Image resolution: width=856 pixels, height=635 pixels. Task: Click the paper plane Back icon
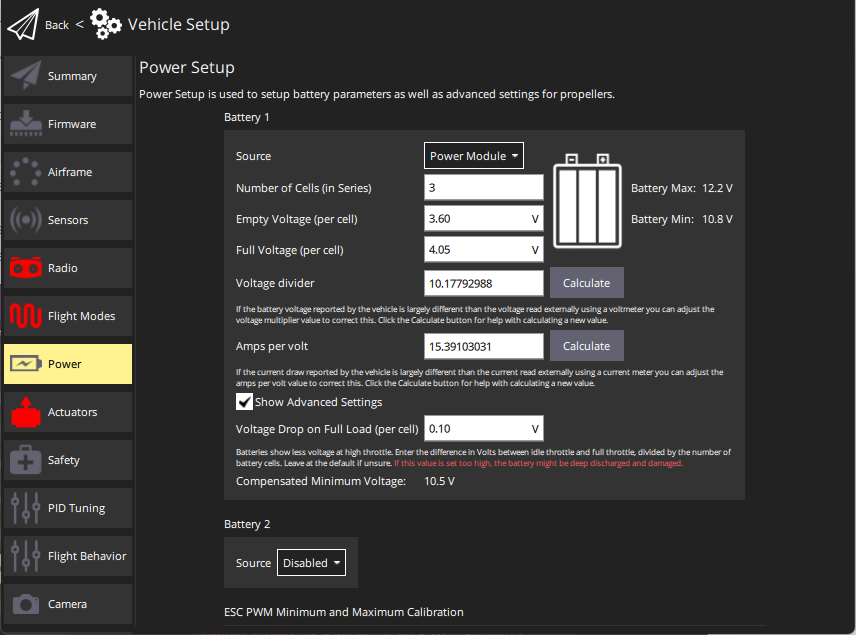click(x=22, y=24)
